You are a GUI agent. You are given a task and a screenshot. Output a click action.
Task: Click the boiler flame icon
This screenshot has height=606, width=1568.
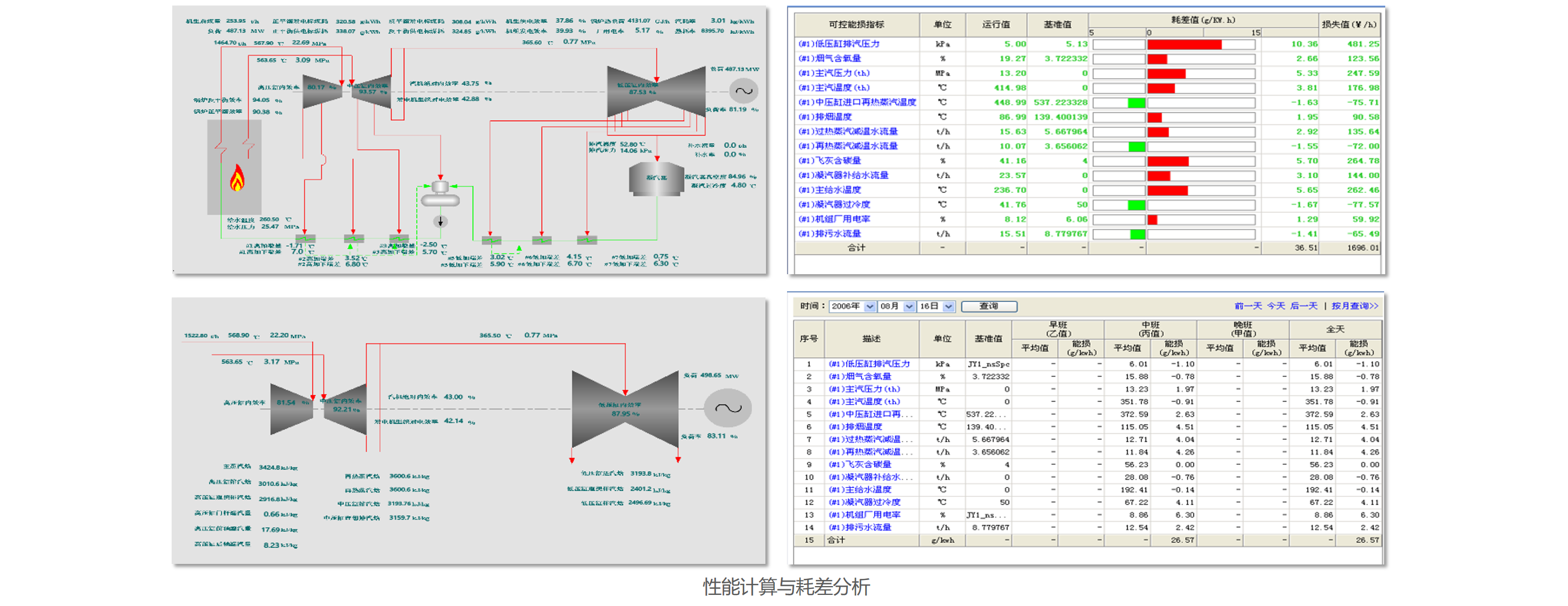[237, 178]
